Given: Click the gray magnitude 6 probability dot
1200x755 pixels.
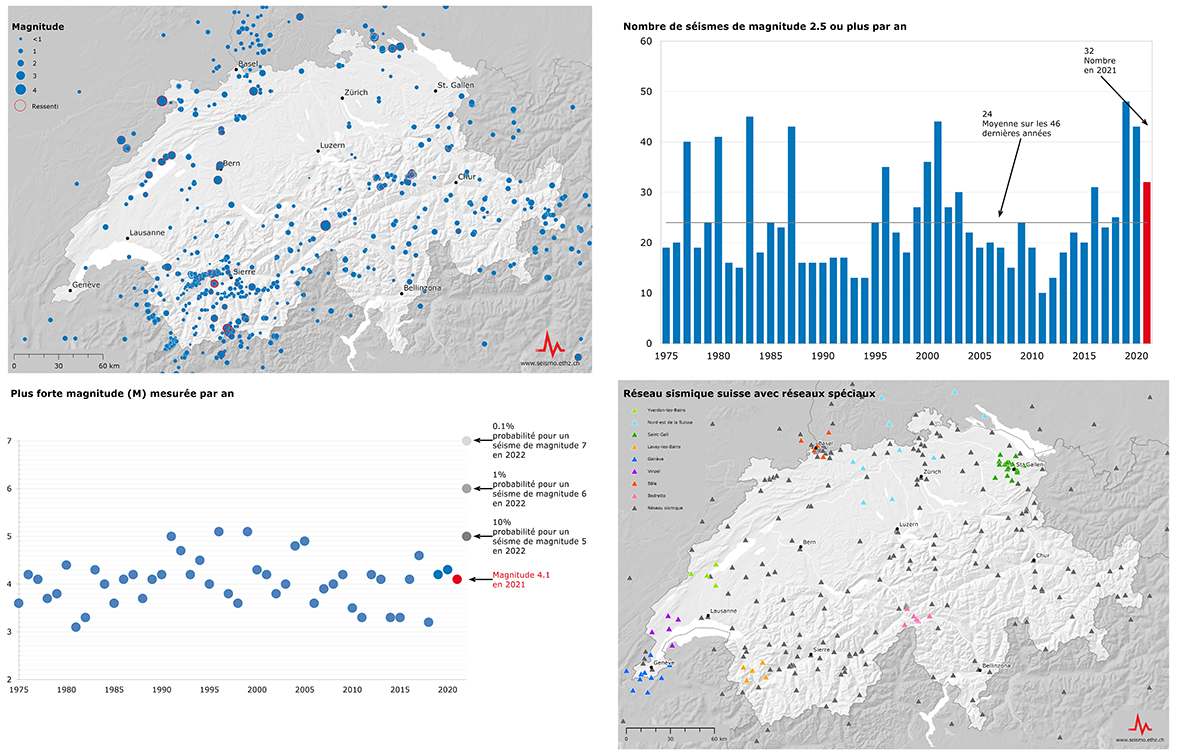Looking at the screenshot, I should [466, 488].
